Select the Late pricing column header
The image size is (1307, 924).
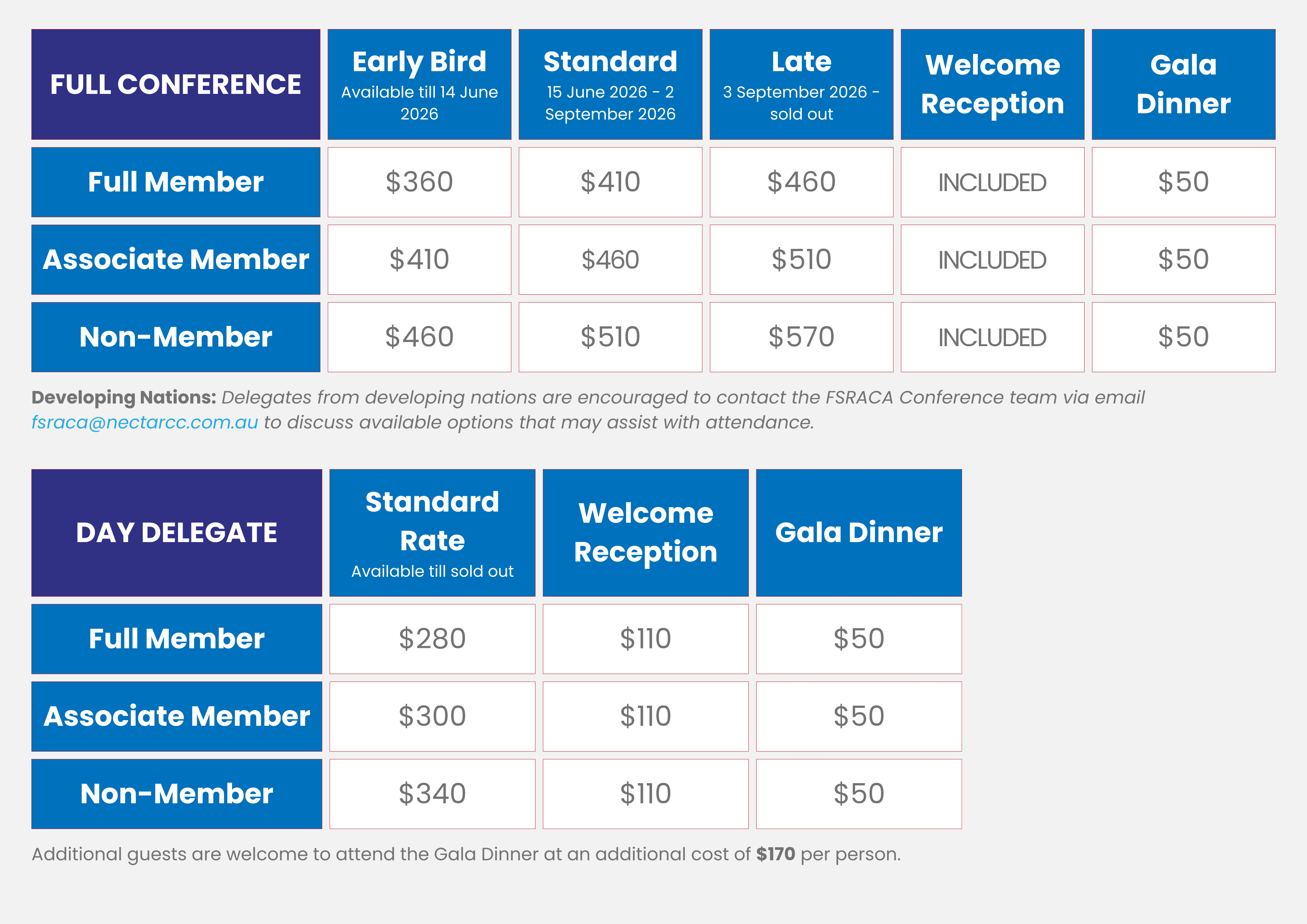[x=801, y=84]
